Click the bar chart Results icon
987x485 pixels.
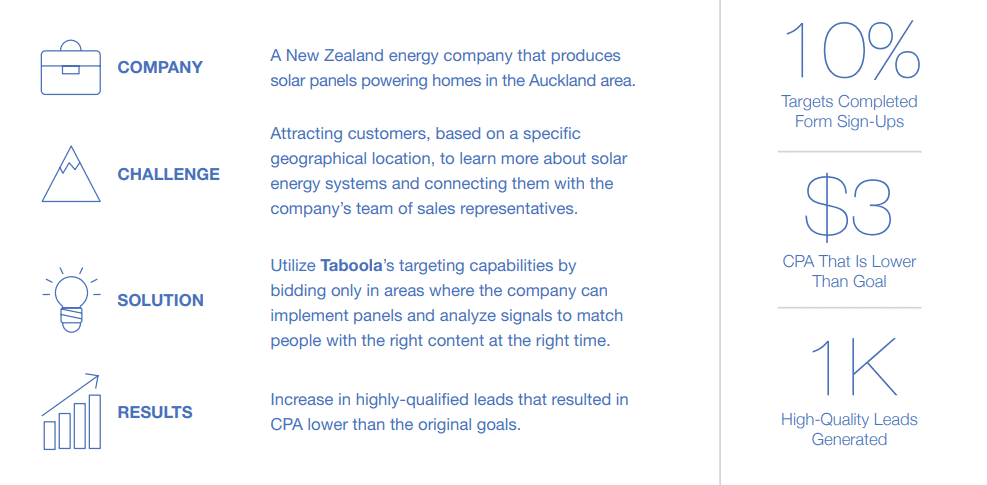[71, 411]
